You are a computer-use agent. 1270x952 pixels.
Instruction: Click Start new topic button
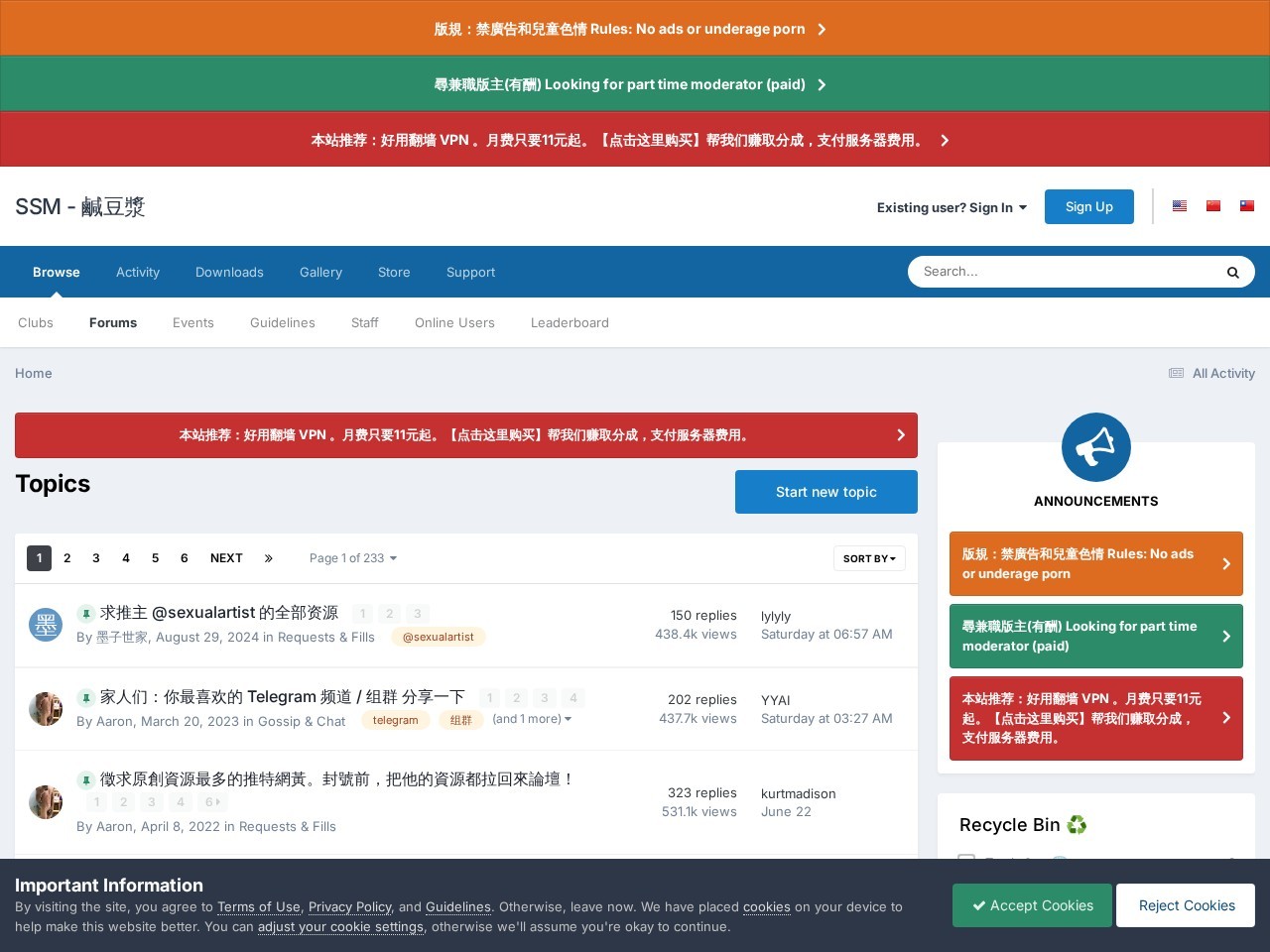[826, 492]
